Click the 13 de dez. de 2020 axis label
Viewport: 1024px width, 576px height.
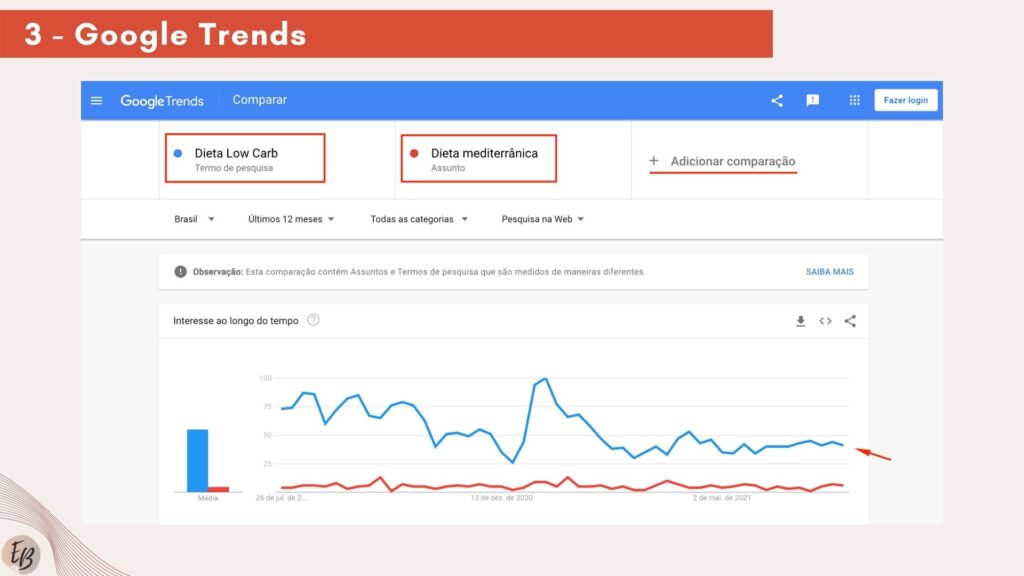502,498
